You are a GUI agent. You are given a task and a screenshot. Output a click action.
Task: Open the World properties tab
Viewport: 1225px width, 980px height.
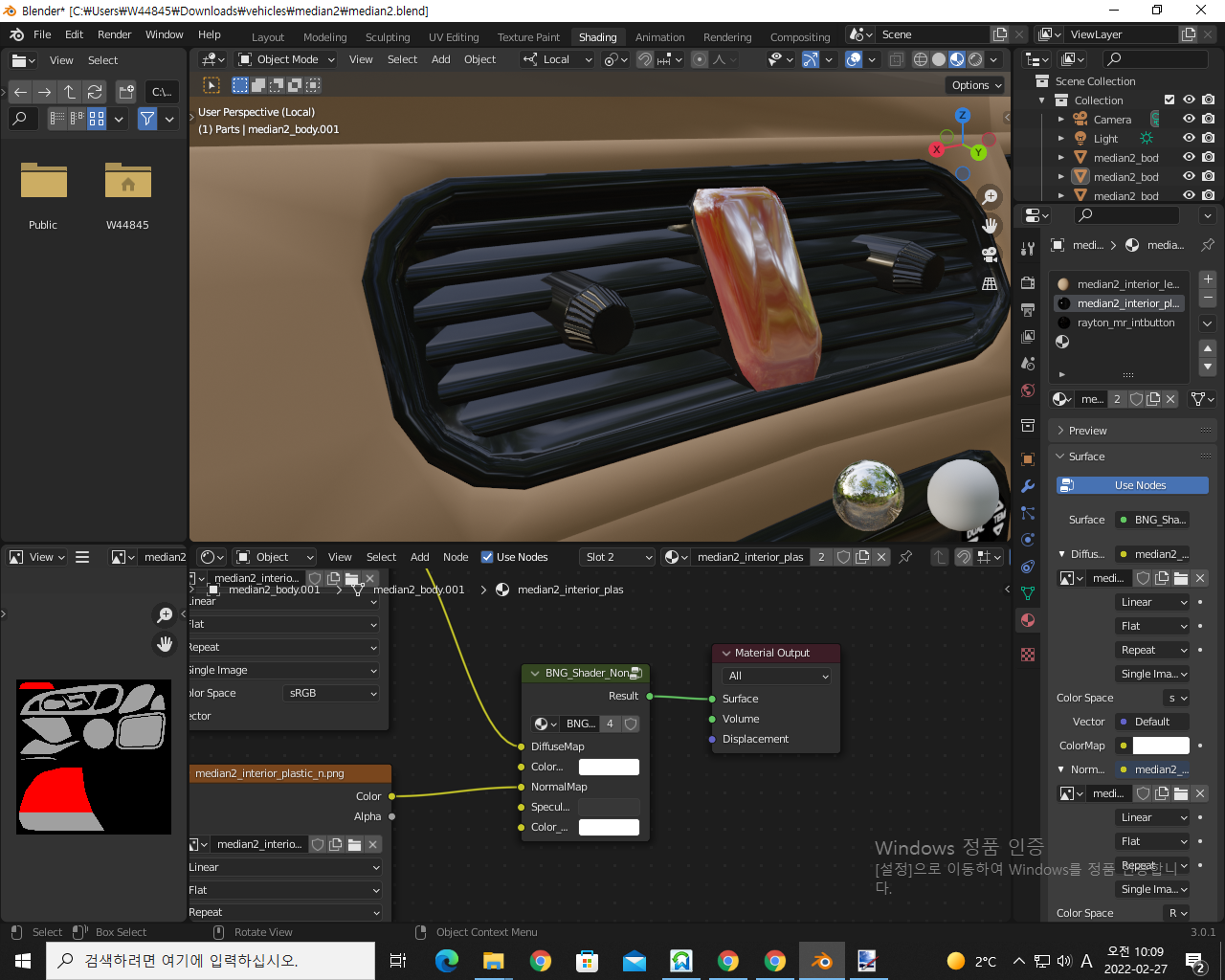click(x=1028, y=390)
